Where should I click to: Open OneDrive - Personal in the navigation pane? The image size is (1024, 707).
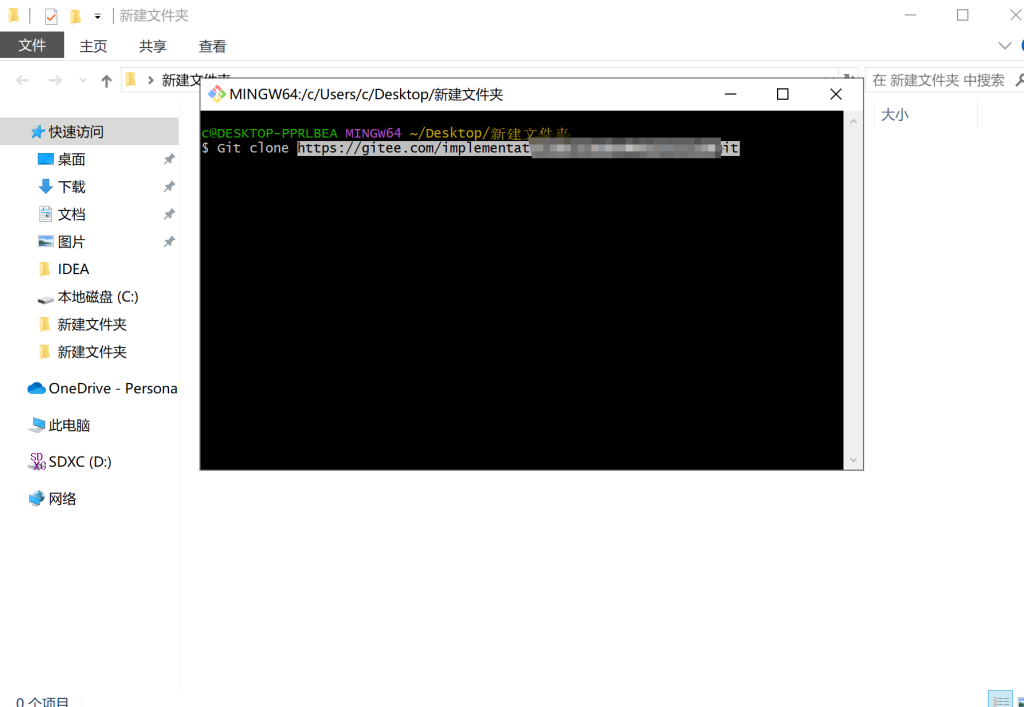112,388
